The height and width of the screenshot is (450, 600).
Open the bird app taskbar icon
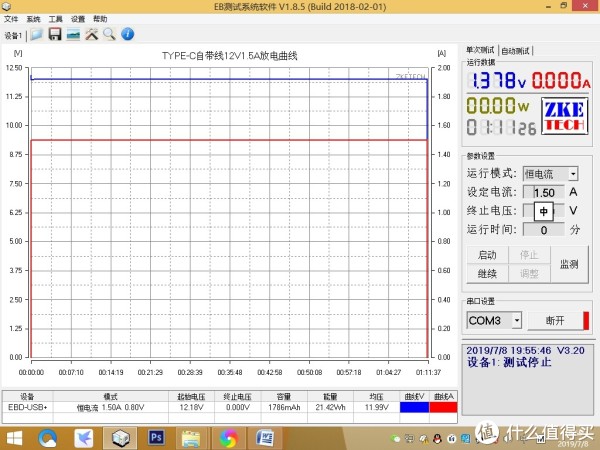click(x=83, y=439)
